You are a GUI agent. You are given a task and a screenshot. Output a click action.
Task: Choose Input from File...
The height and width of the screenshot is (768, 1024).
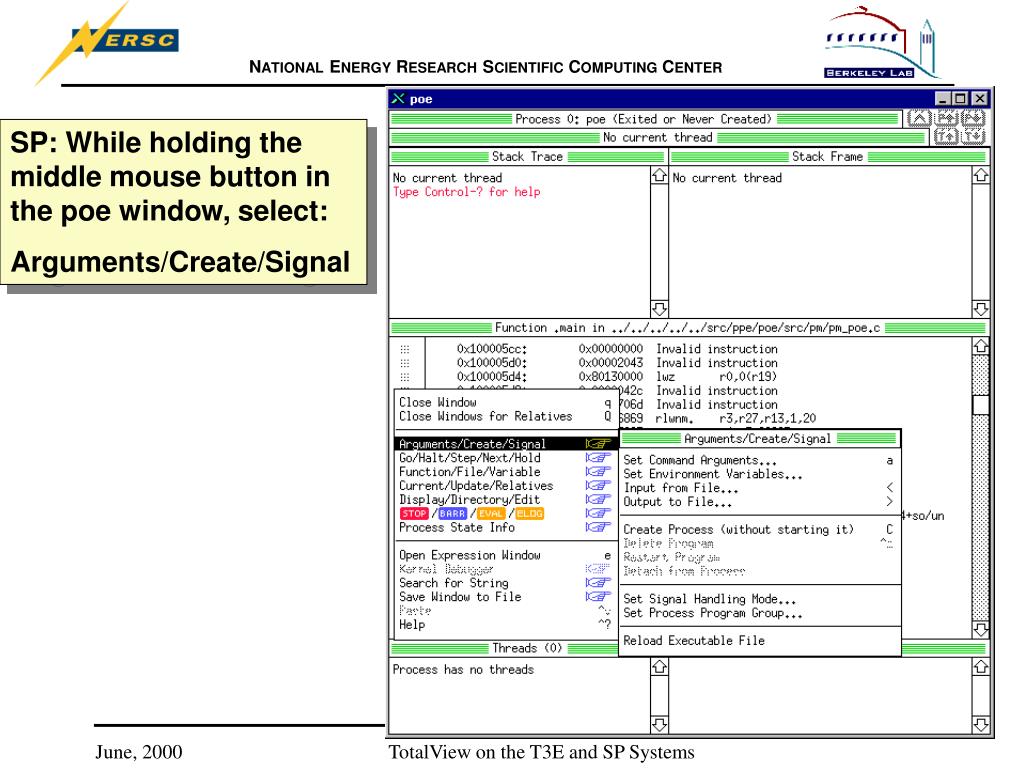759,488
